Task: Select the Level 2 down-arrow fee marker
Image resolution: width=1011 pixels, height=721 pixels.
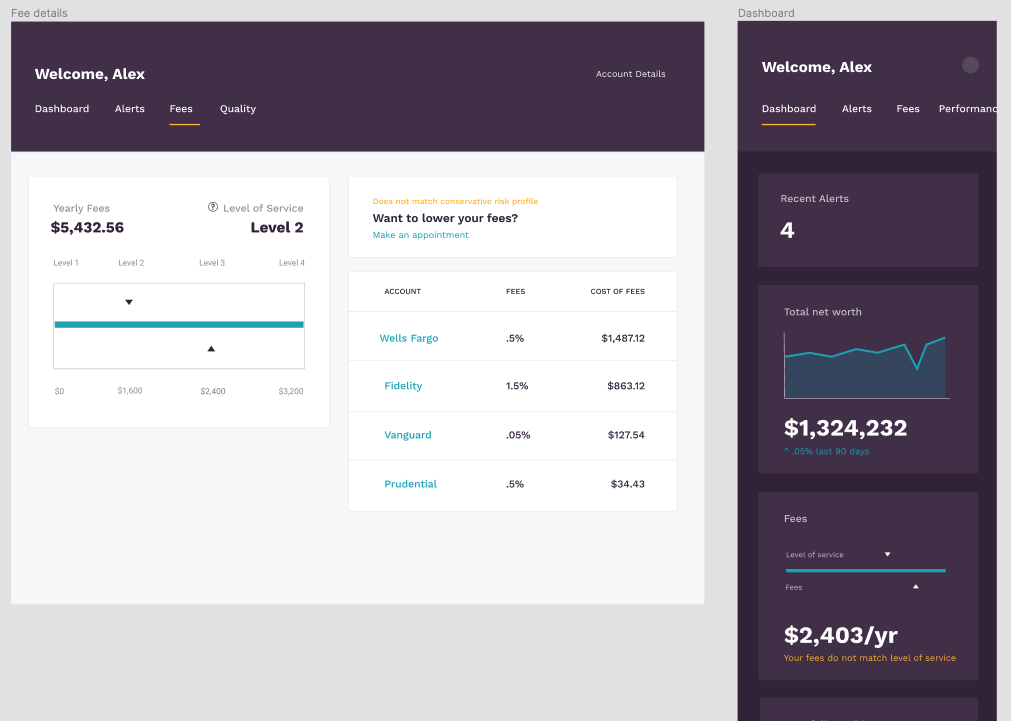Action: pyautogui.click(x=129, y=300)
